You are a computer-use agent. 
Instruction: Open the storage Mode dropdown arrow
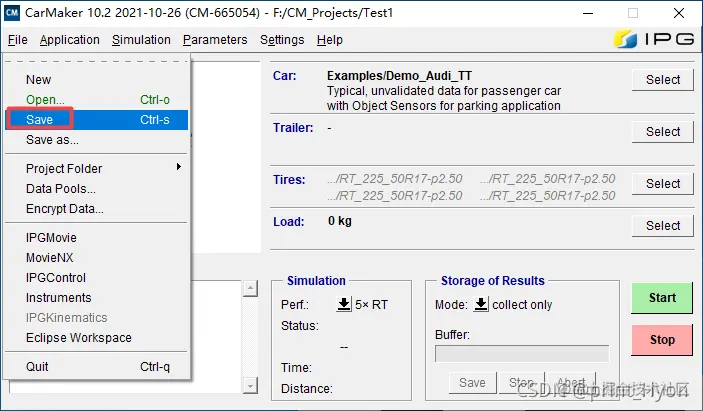[x=481, y=304]
